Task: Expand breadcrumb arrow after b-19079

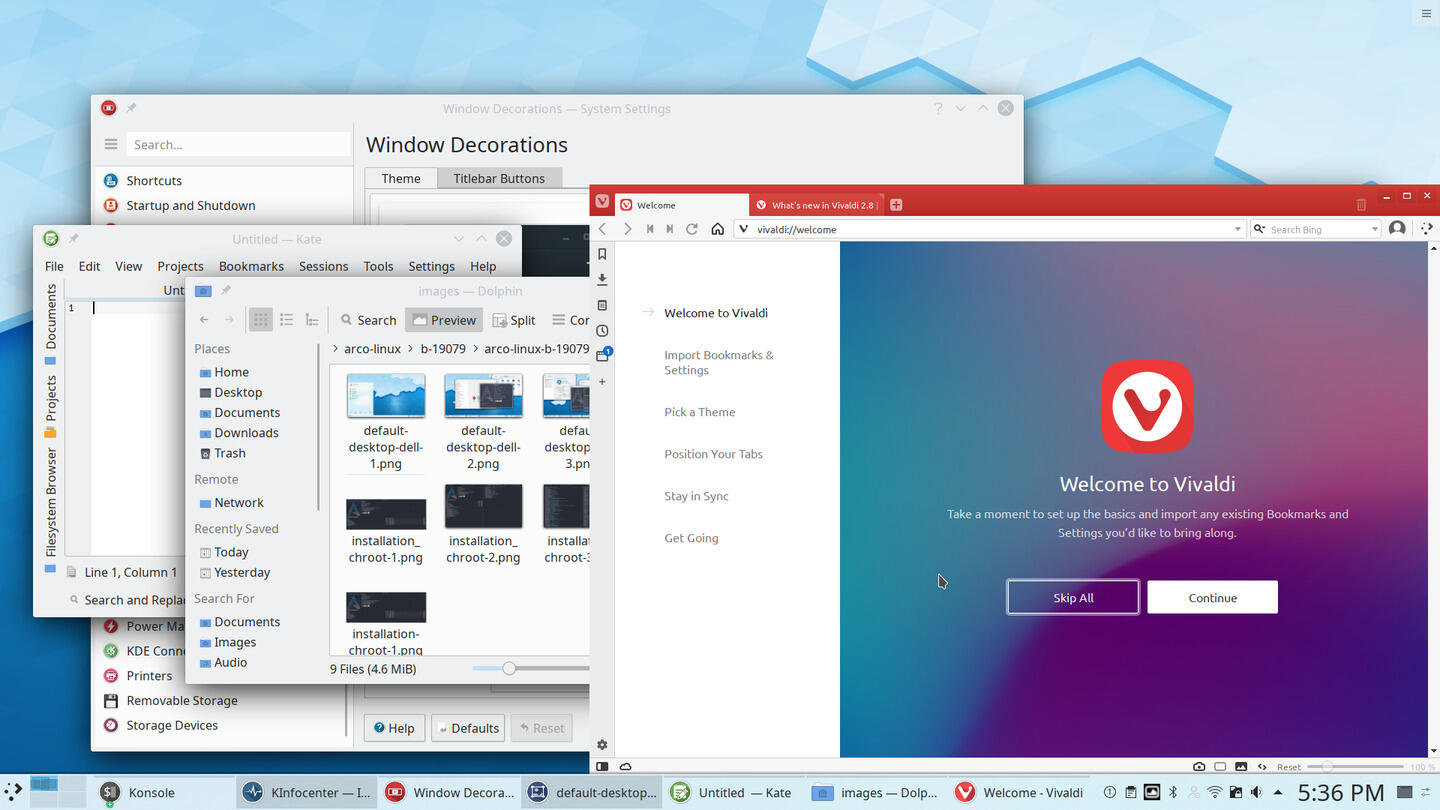Action: click(x=475, y=349)
